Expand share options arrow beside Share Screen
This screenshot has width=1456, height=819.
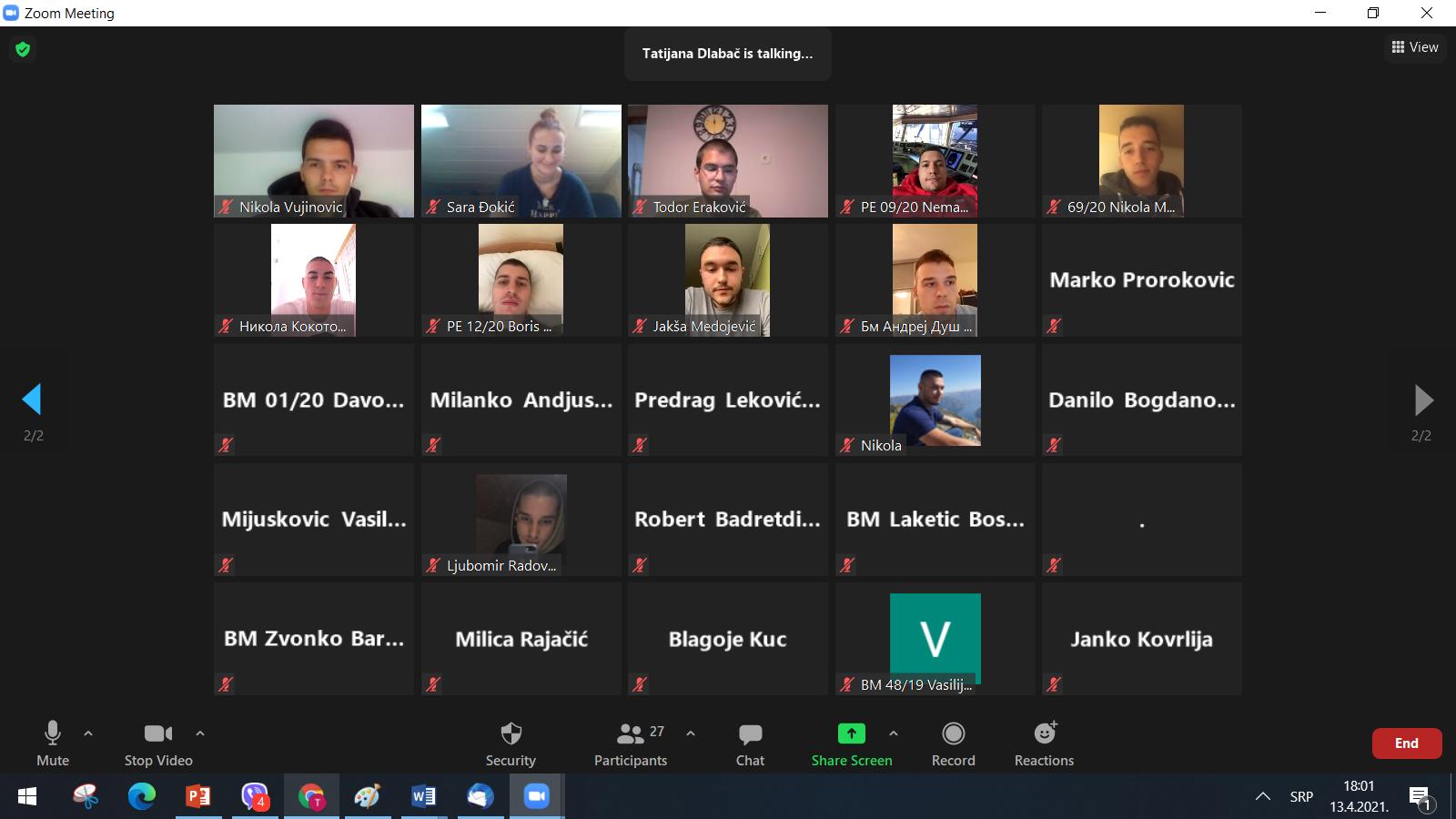pyautogui.click(x=894, y=733)
